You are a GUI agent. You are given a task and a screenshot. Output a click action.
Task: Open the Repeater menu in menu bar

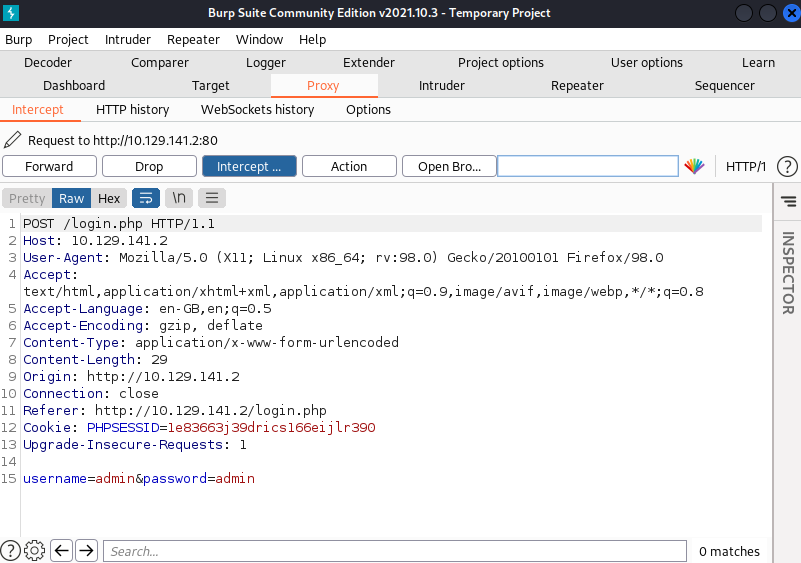(x=193, y=39)
